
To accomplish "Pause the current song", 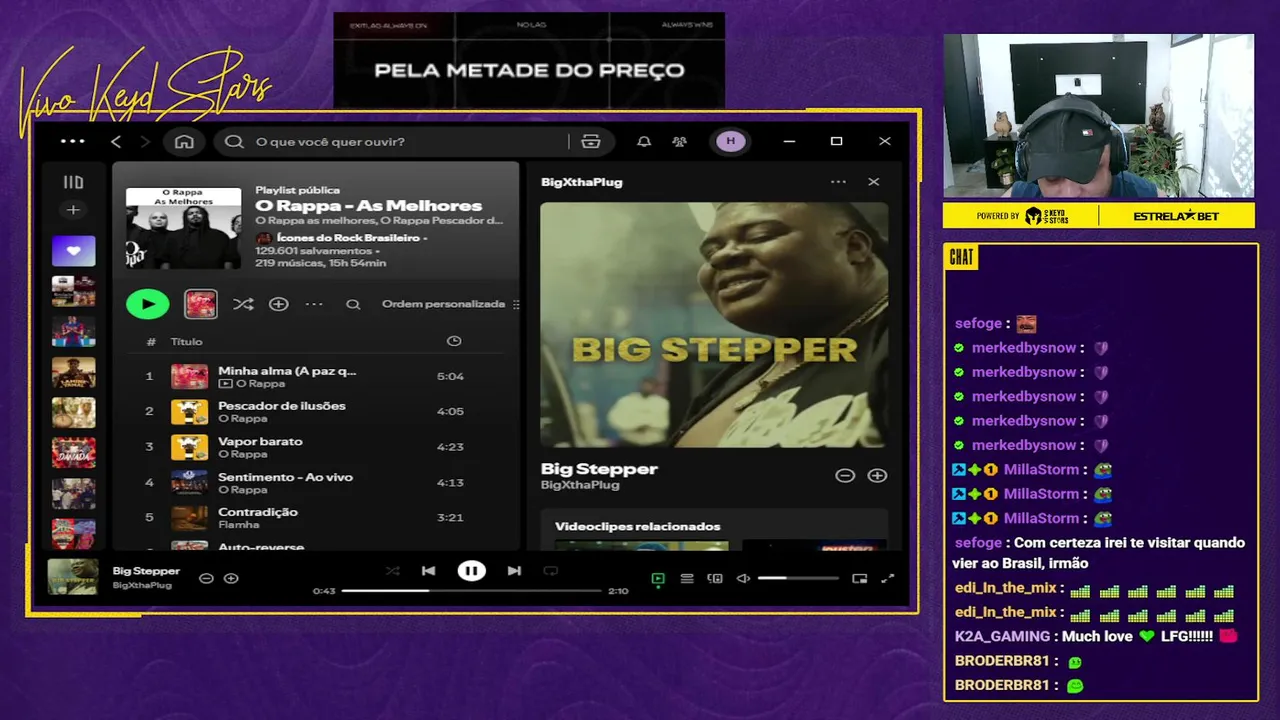I will tap(471, 571).
